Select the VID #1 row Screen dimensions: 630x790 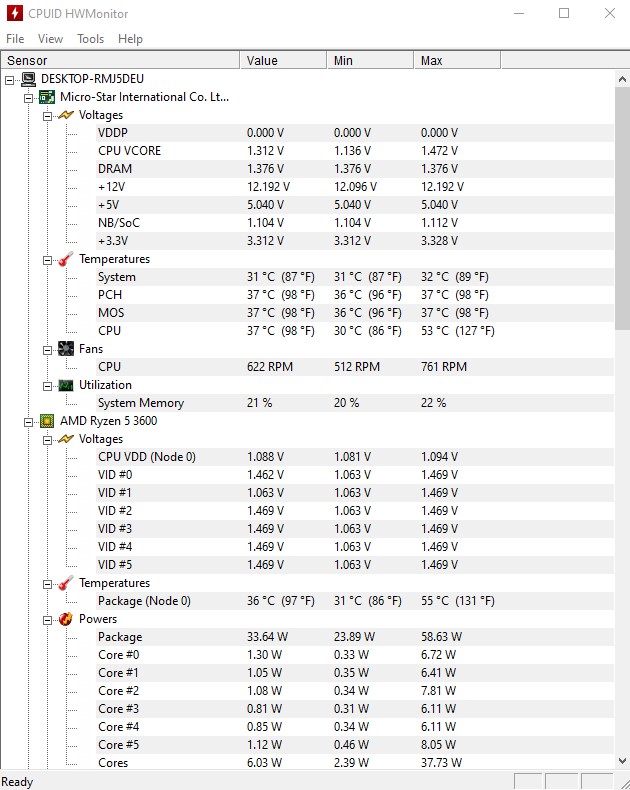tap(355, 493)
